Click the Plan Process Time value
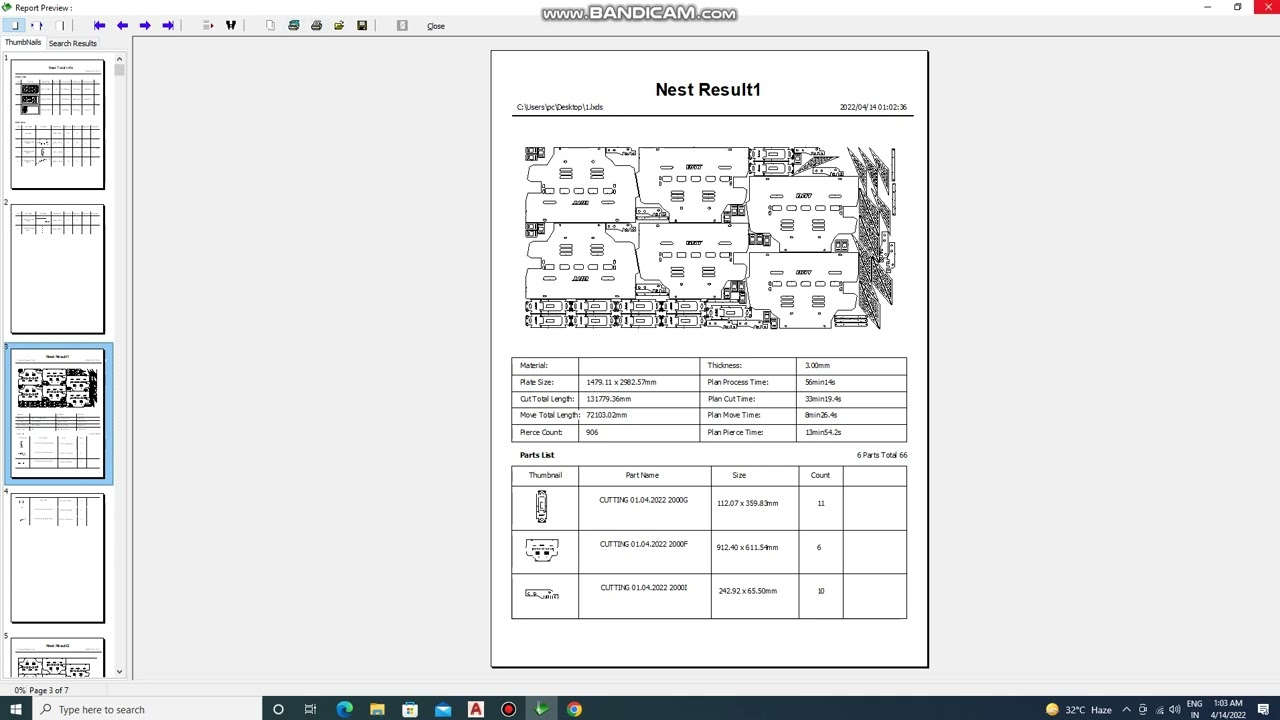 pyautogui.click(x=820, y=382)
